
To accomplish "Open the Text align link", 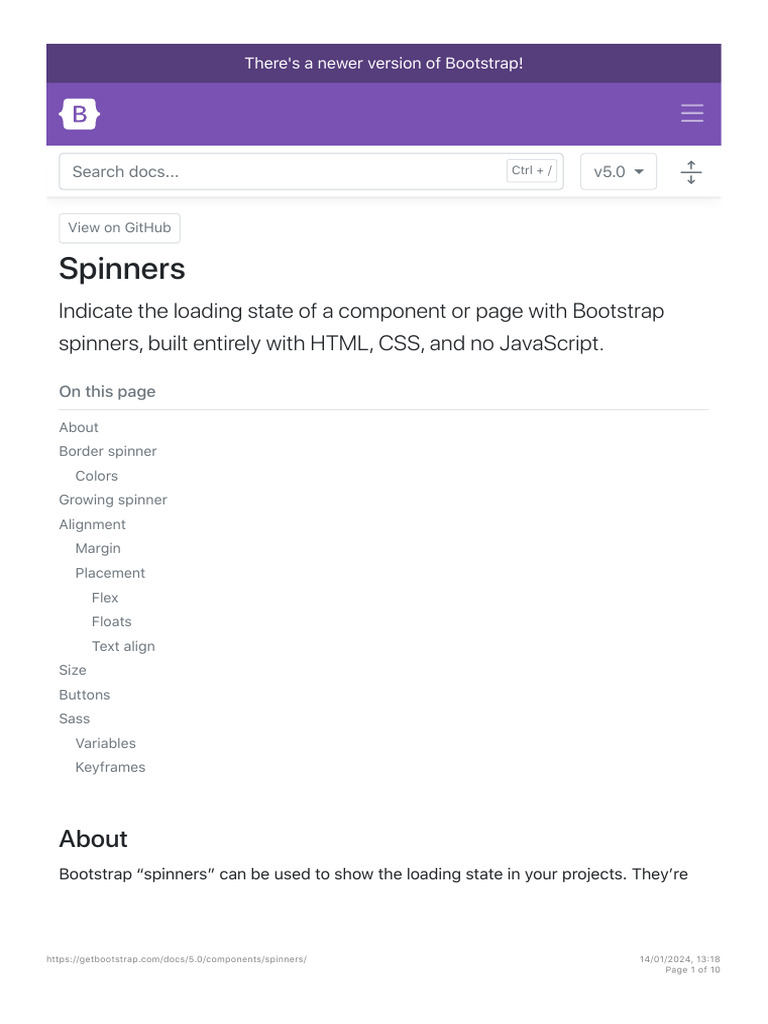I will coord(123,646).
